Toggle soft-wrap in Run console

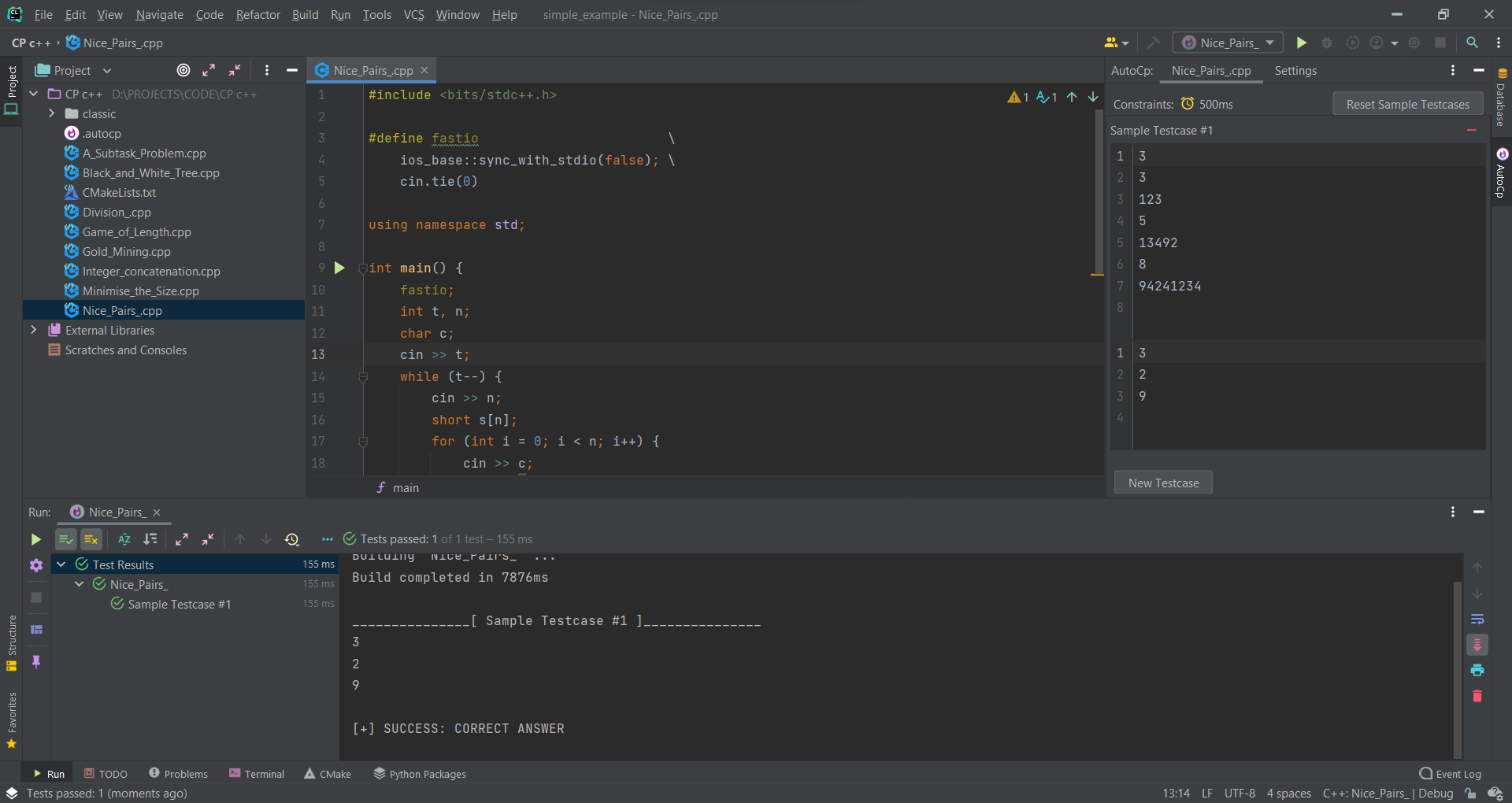[1477, 620]
